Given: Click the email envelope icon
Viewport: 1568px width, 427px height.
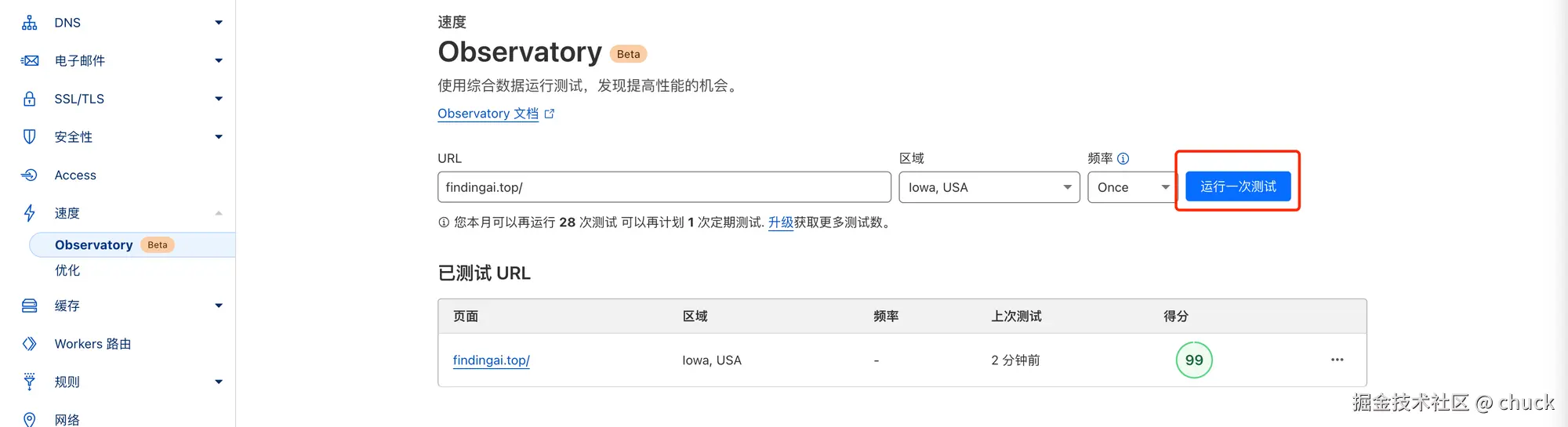Looking at the screenshot, I should pos(29,60).
